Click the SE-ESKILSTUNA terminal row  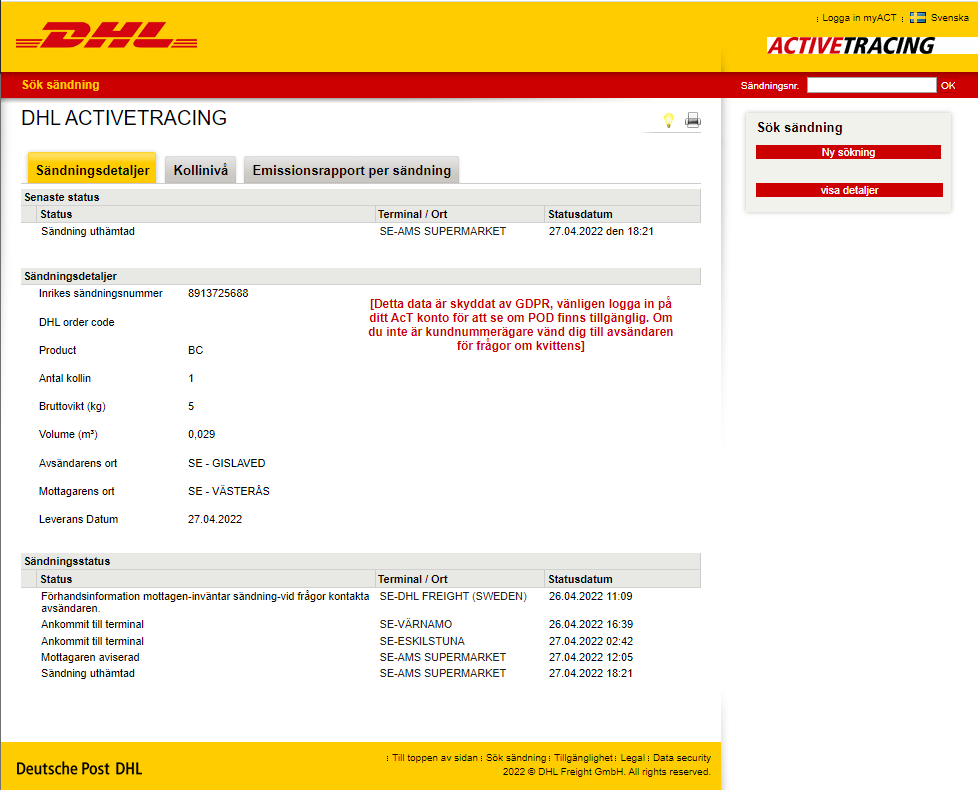(361, 641)
